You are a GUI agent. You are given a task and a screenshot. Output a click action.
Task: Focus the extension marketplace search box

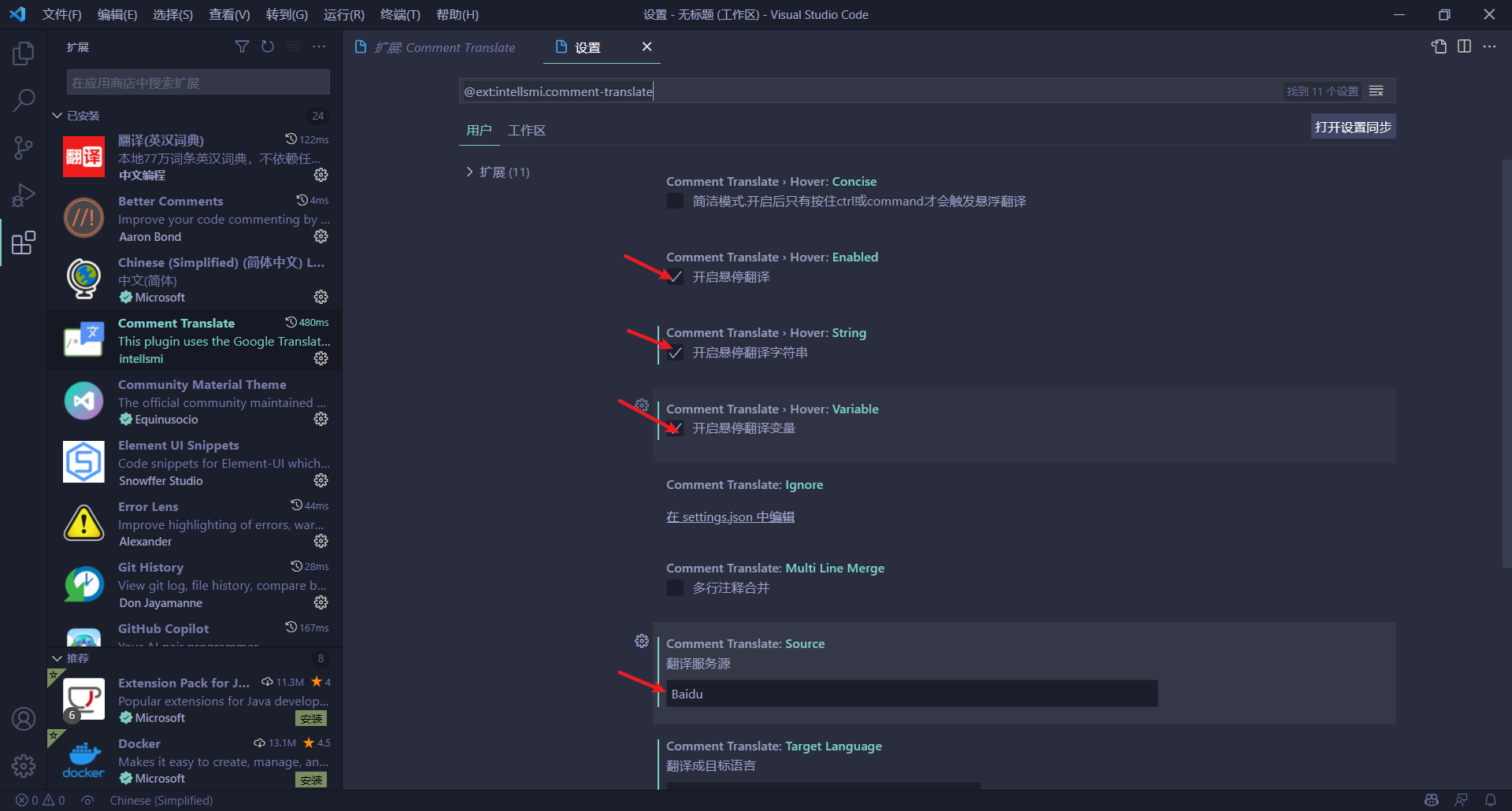click(198, 83)
